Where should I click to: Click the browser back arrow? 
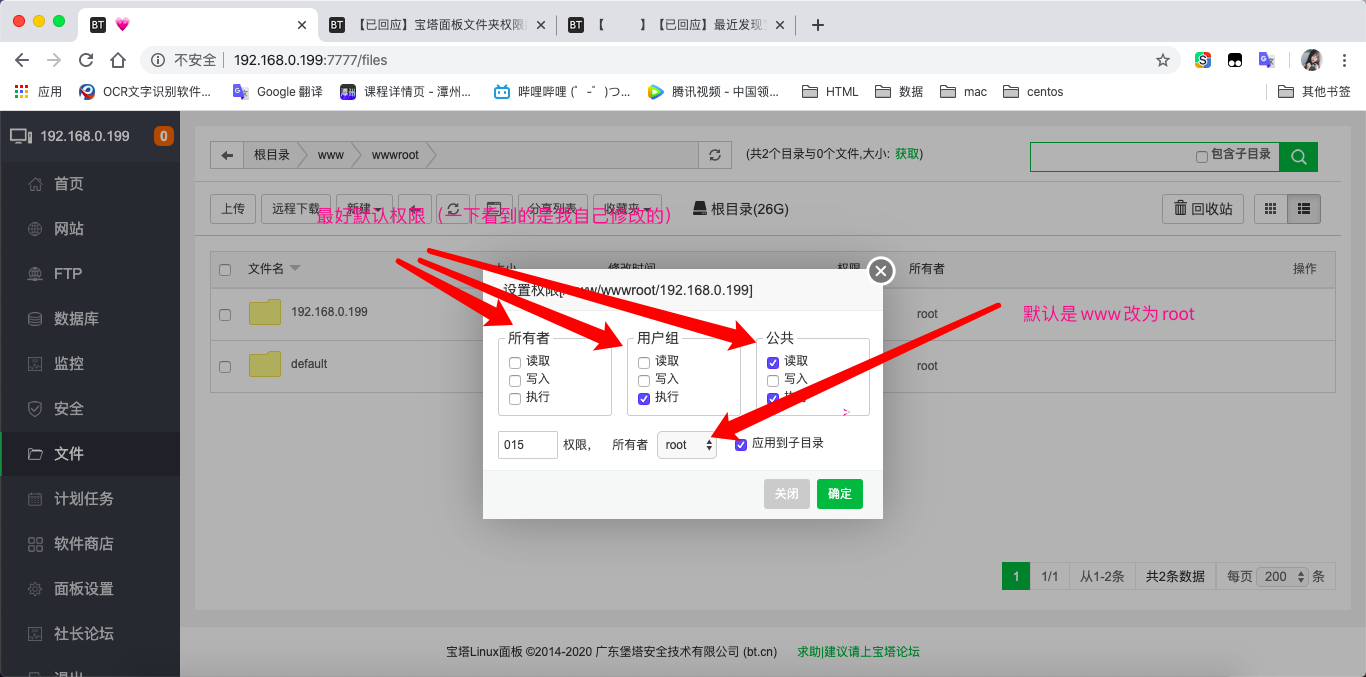pos(22,60)
